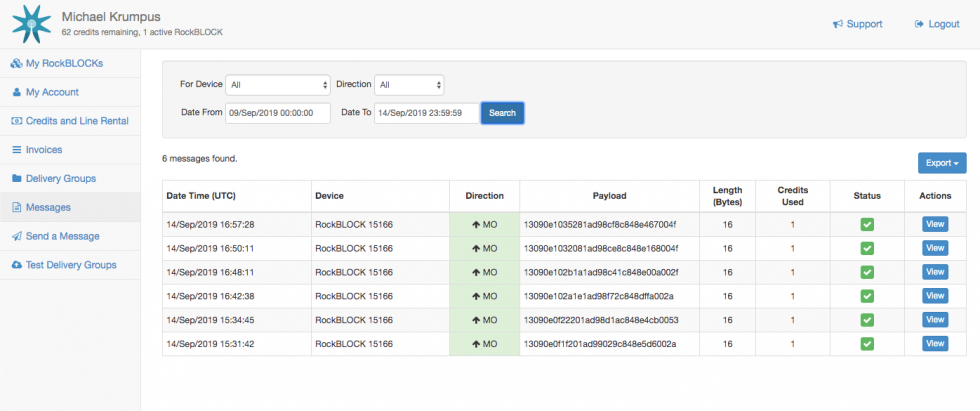
Task: Click the Credits and Line Rental icon
Action: pyautogui.click(x=16, y=121)
